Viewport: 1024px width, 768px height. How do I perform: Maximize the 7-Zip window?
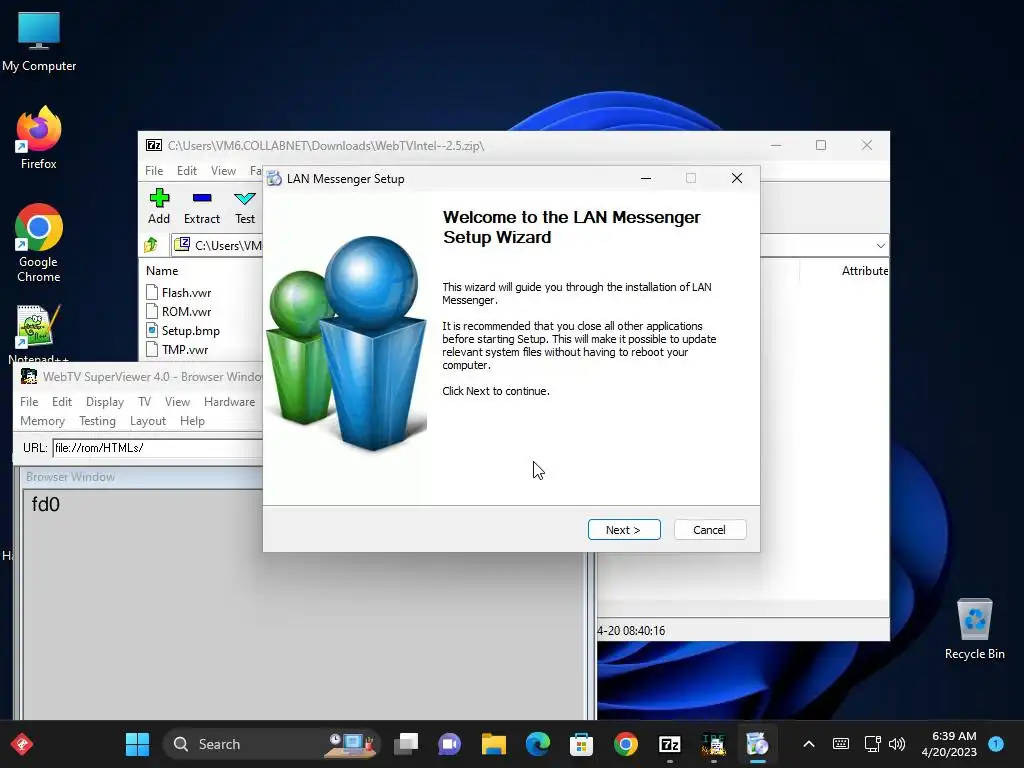pos(821,145)
